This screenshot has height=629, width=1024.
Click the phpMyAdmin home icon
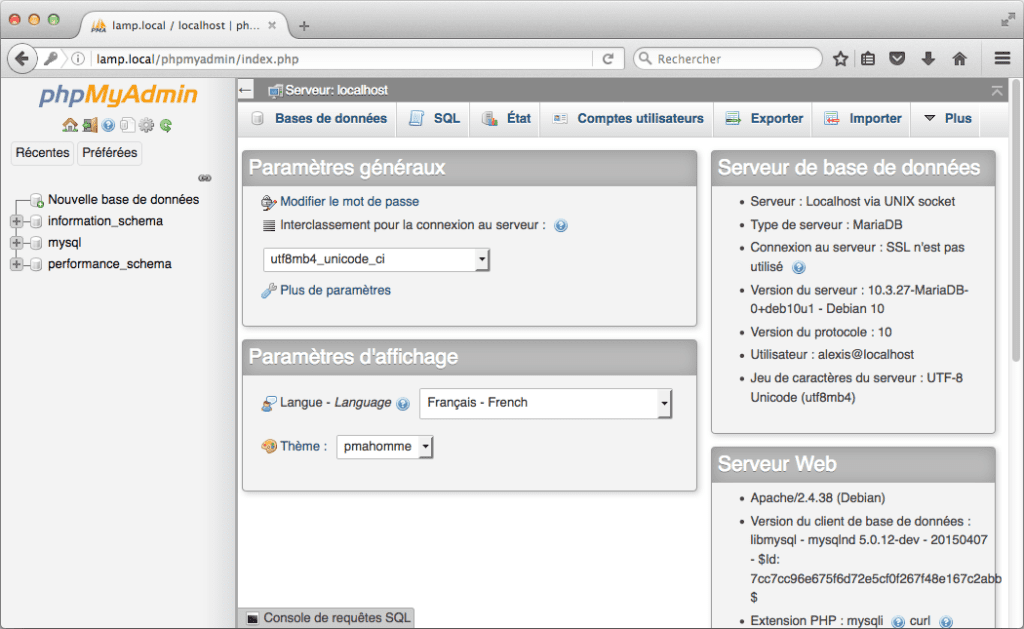pyautogui.click(x=69, y=124)
